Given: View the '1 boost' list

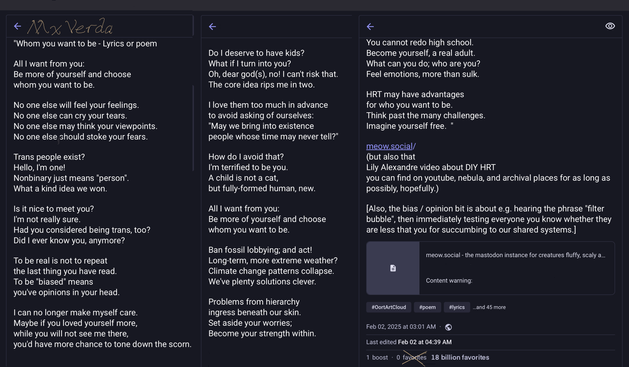Looking at the screenshot, I should click(x=377, y=357).
